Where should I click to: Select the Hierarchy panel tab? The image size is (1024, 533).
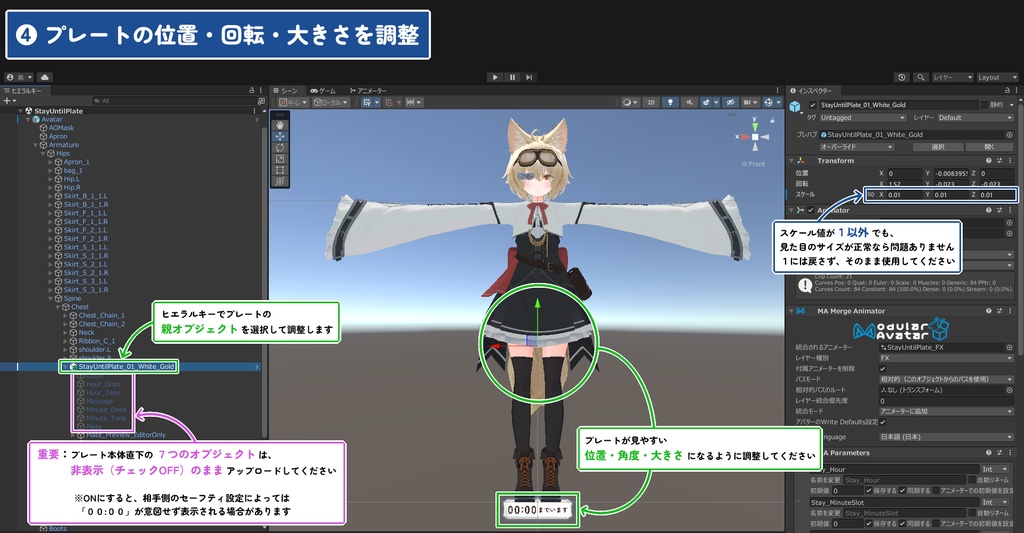(x=23, y=90)
